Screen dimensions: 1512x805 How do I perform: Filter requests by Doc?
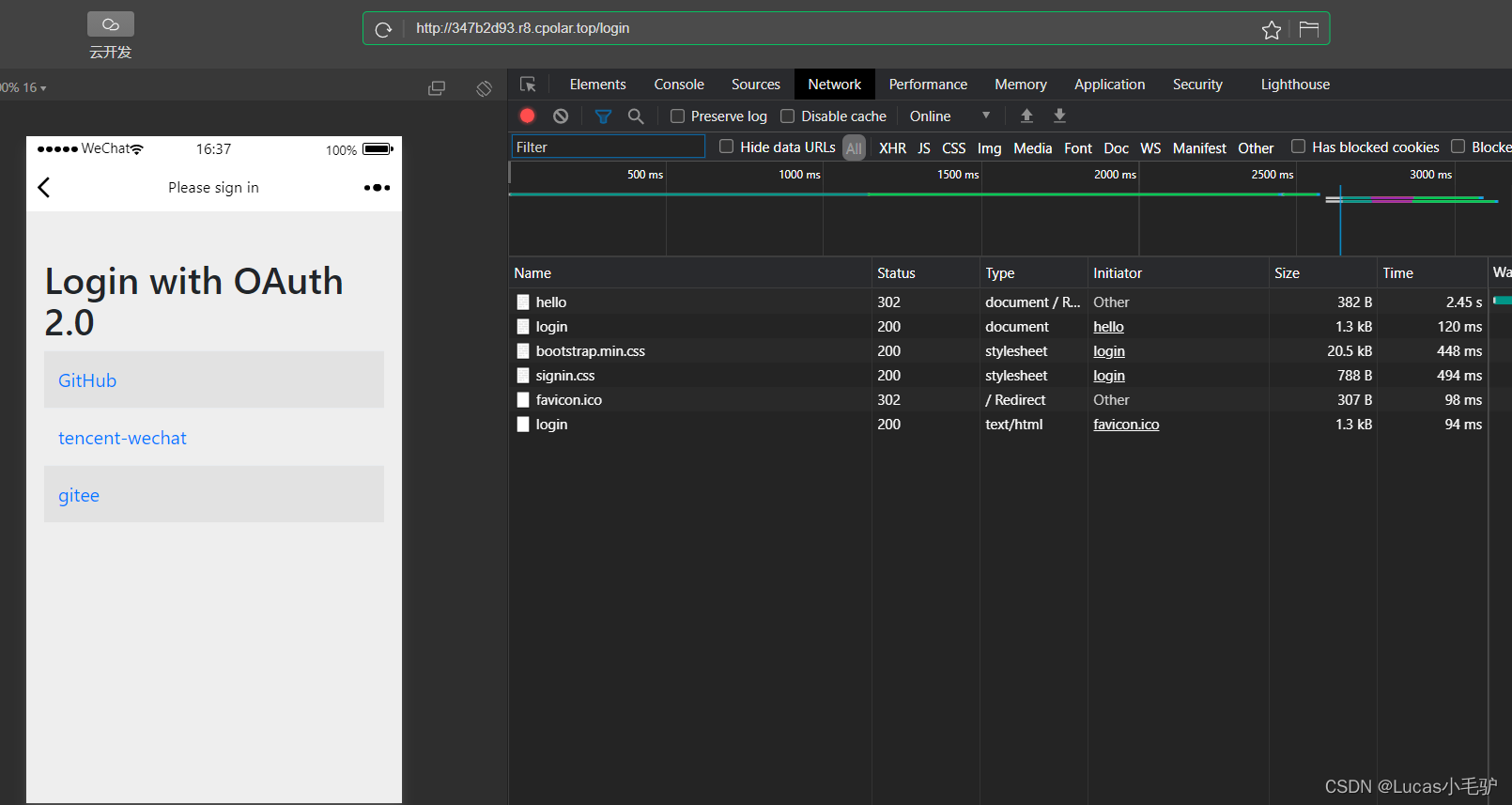tap(1117, 148)
